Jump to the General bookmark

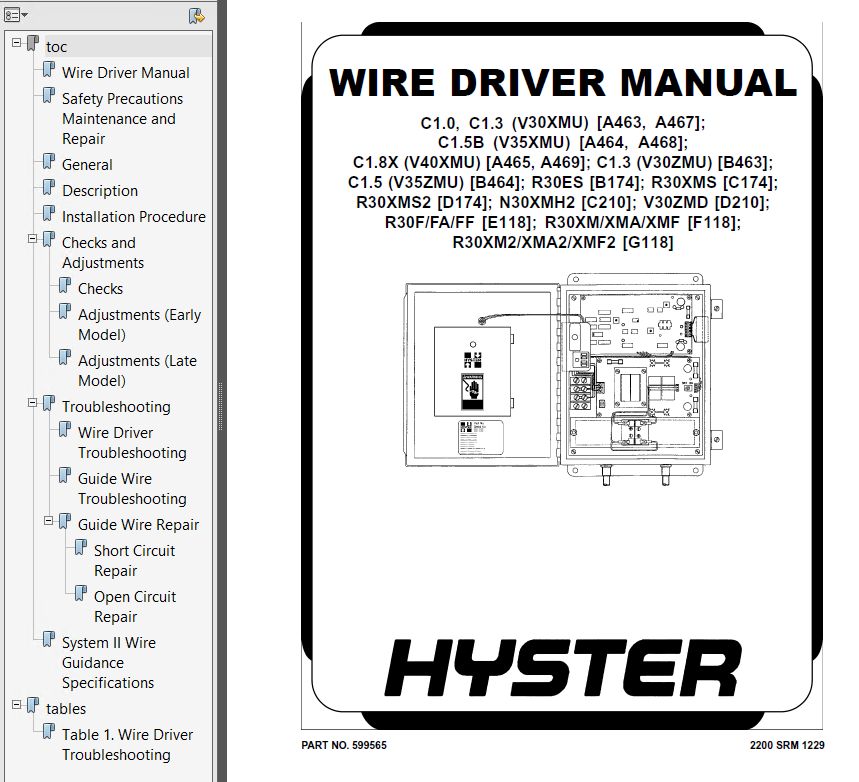click(x=87, y=165)
